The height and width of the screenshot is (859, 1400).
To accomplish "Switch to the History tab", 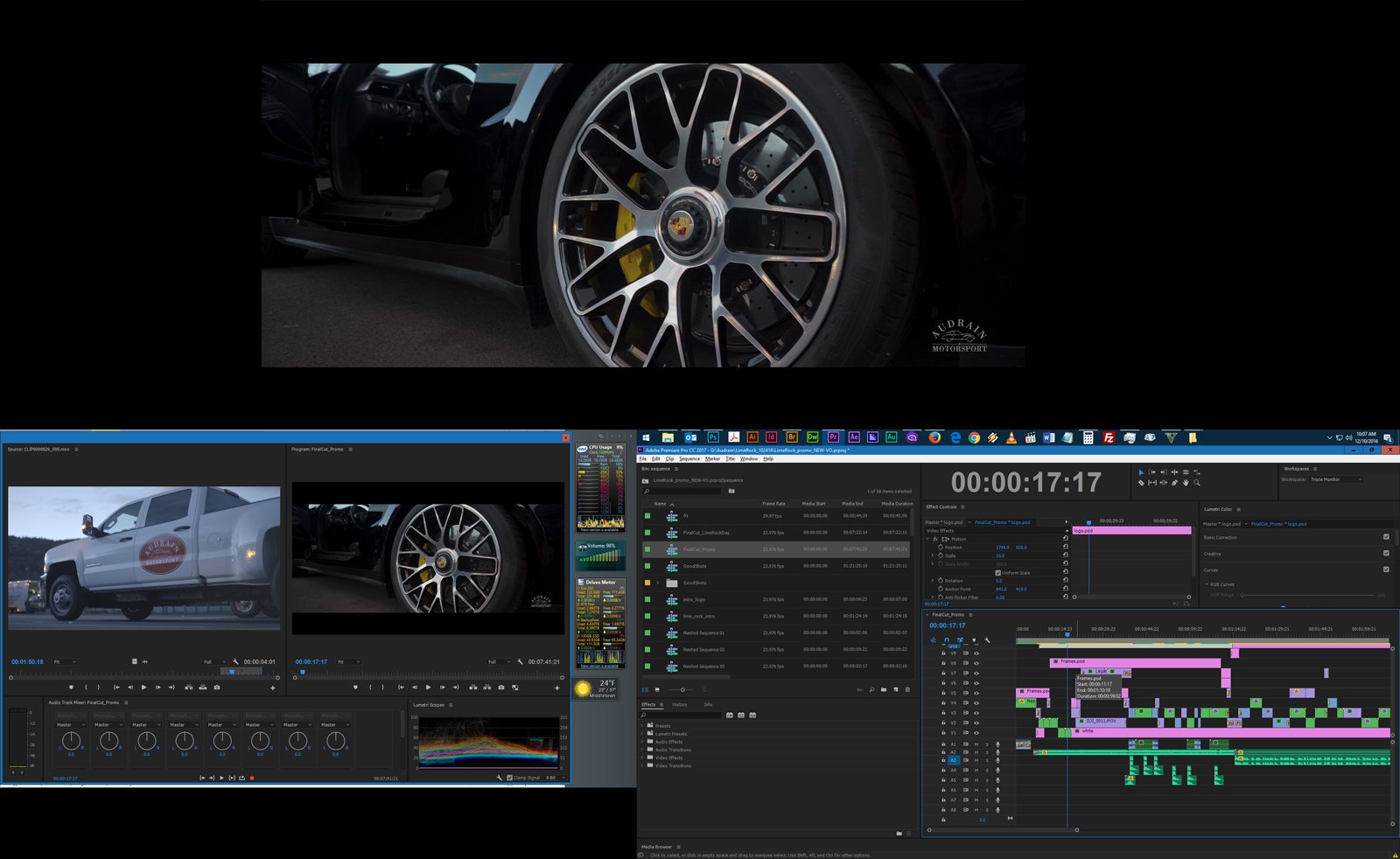I will click(x=680, y=704).
